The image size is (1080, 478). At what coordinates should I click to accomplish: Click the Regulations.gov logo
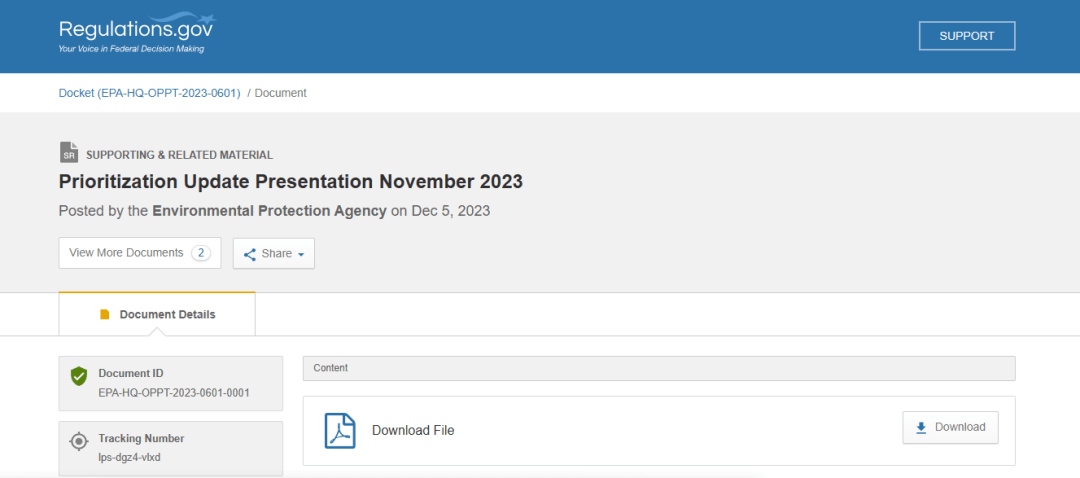click(x=136, y=32)
